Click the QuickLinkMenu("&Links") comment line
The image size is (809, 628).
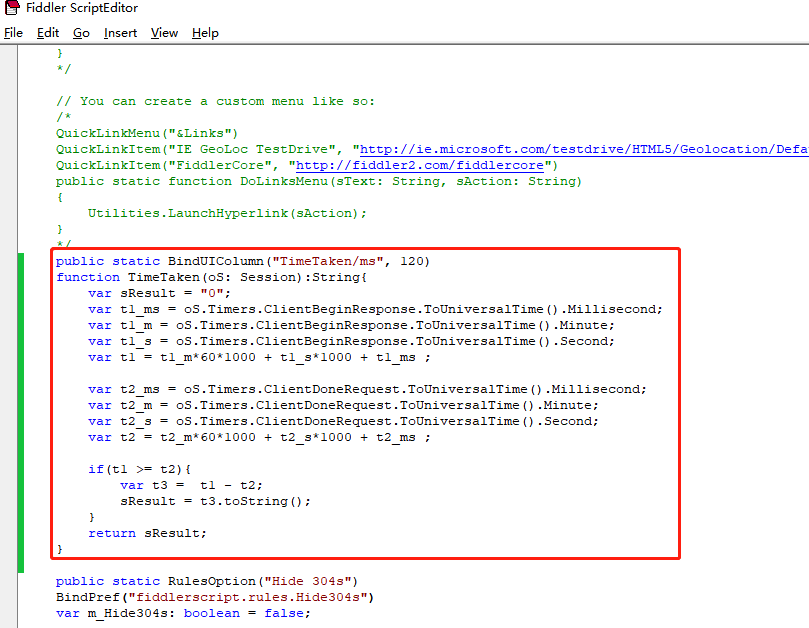coord(147,133)
